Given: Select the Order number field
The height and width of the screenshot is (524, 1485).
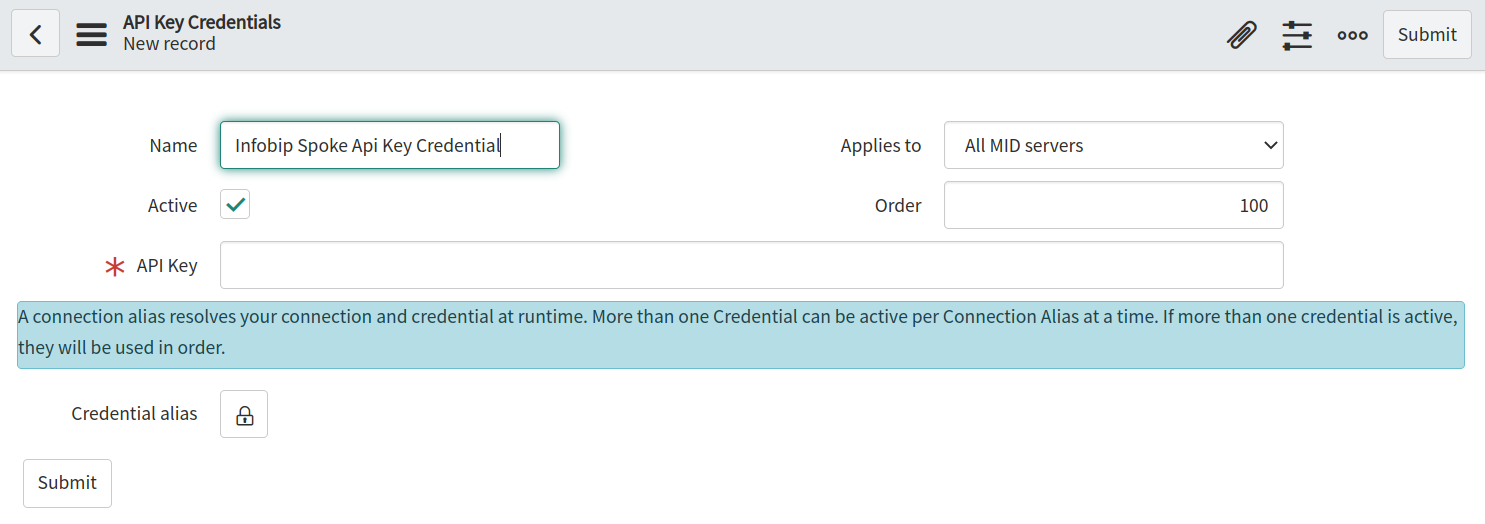Looking at the screenshot, I should [1113, 205].
